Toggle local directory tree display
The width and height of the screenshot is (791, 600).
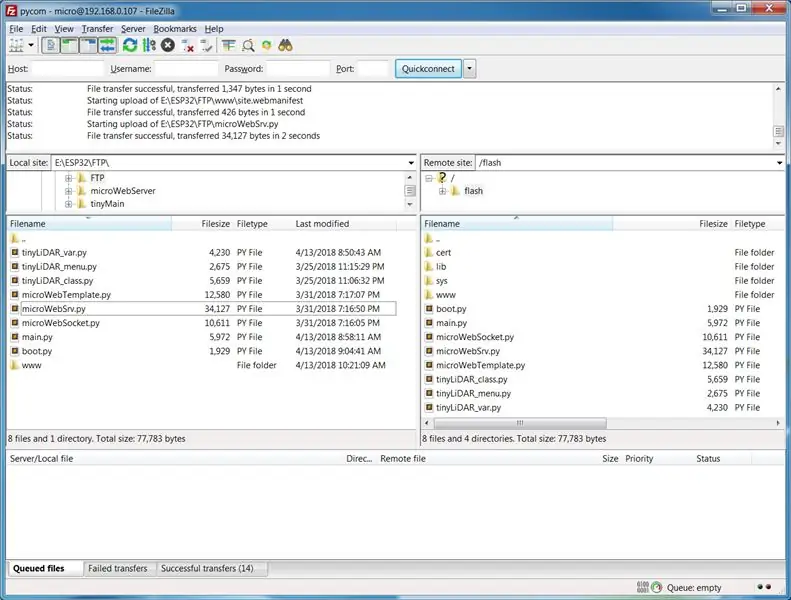point(69,46)
